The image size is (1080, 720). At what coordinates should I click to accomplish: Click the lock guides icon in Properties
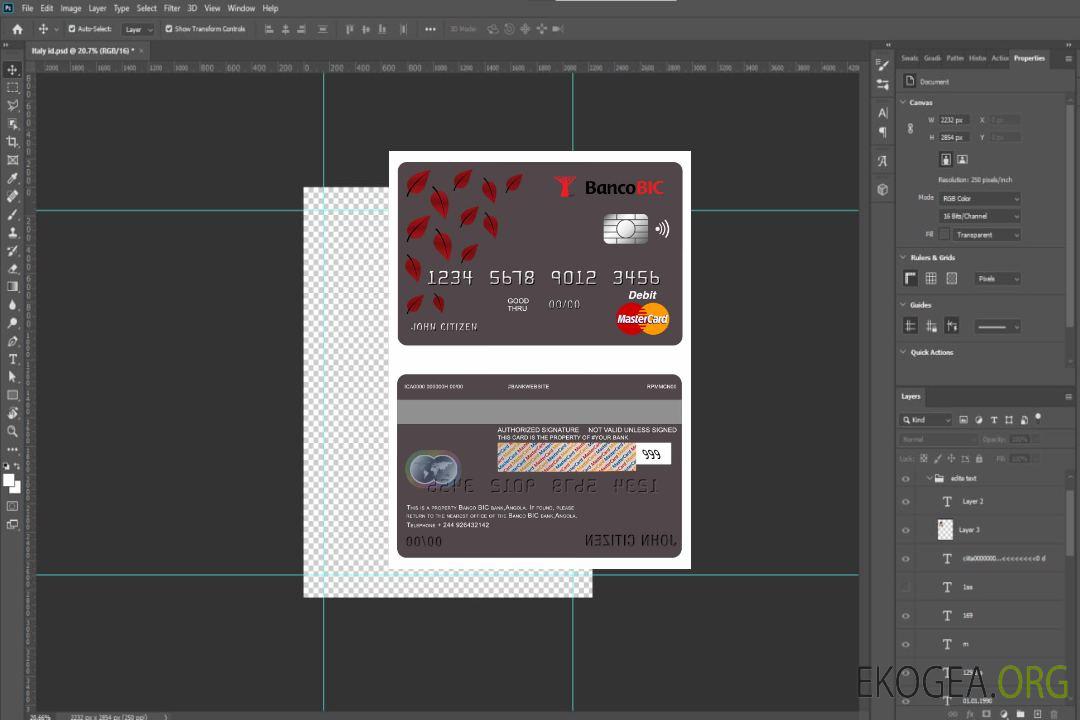pos(931,327)
